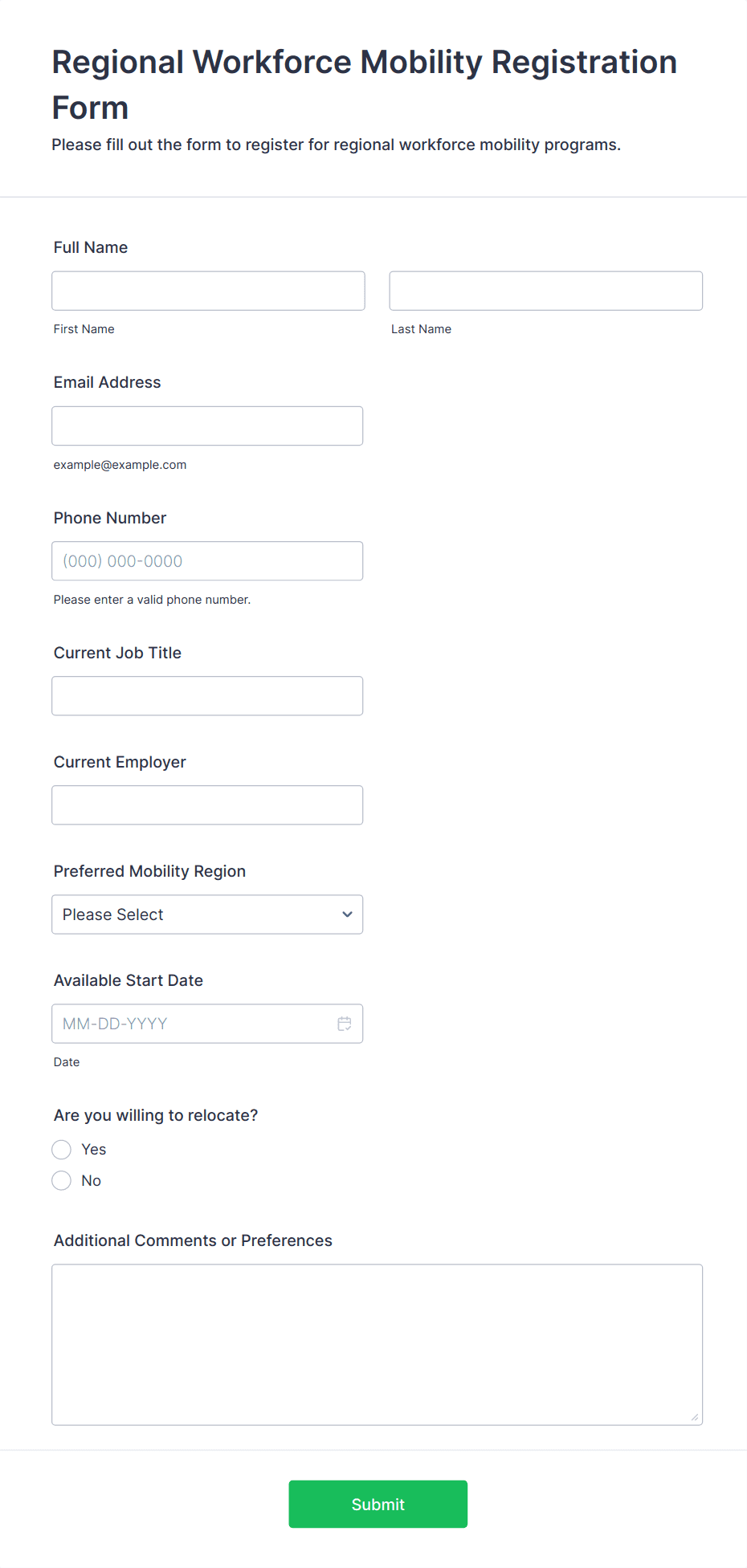Expand the Preferred Mobility Region dropdown
The height and width of the screenshot is (1568, 747).
point(207,914)
